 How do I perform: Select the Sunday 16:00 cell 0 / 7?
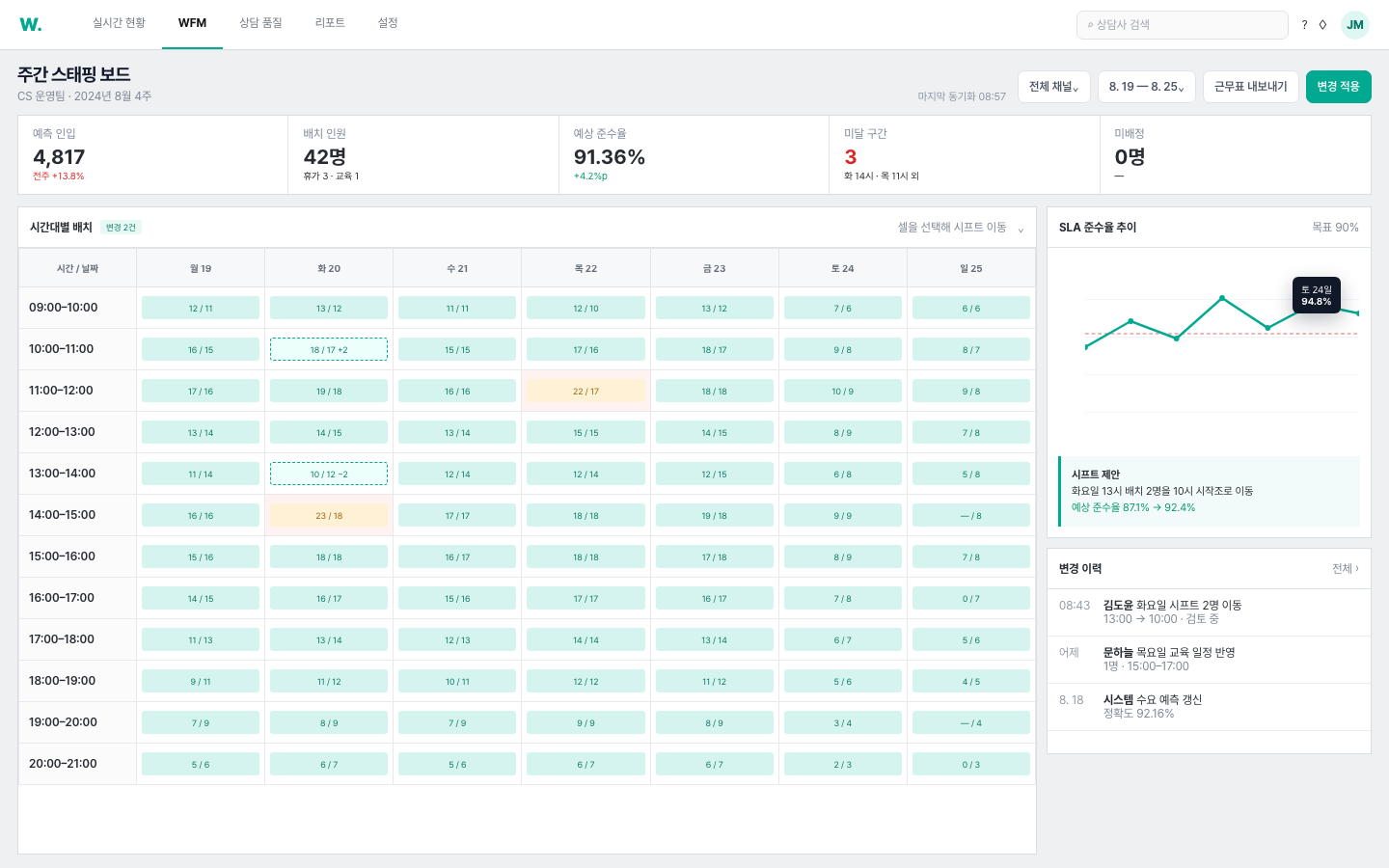coord(971,598)
